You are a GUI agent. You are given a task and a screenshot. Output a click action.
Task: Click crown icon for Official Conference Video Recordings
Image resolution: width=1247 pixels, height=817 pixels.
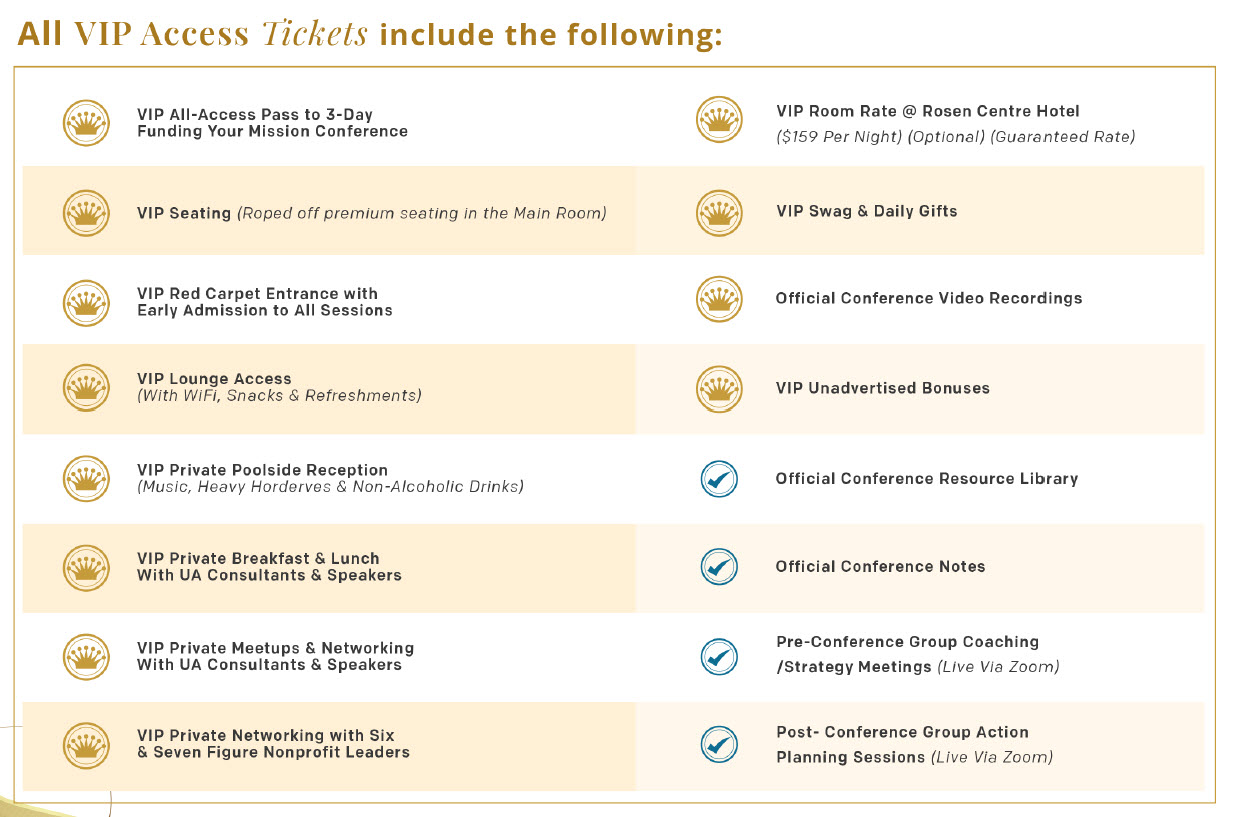(x=719, y=298)
